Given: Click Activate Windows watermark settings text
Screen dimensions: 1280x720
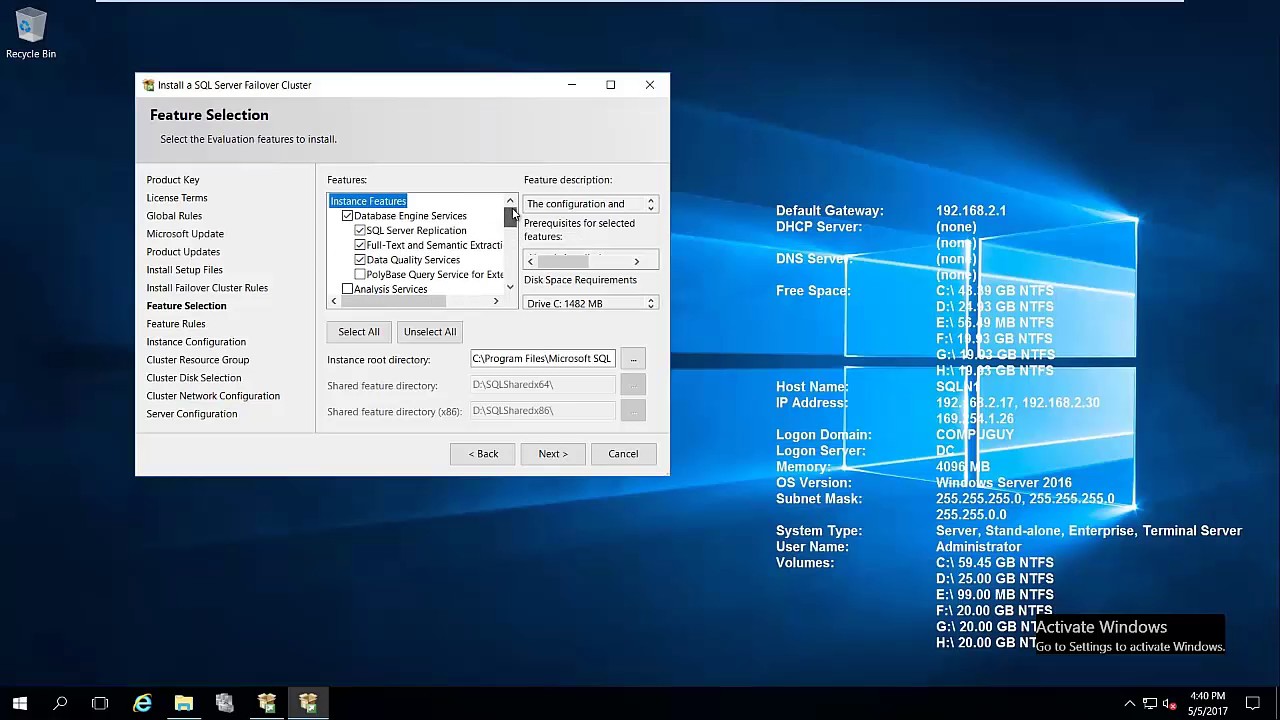Looking at the screenshot, I should pos(1130,647).
